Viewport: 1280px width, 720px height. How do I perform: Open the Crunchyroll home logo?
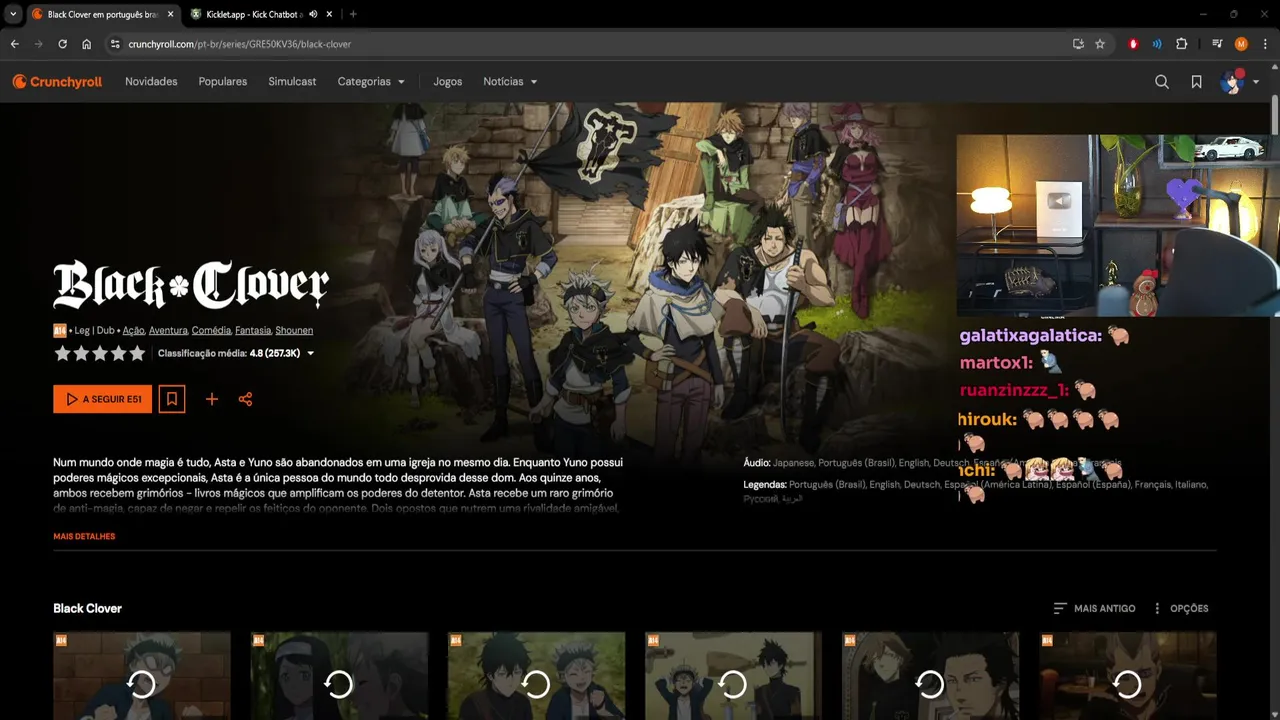pos(57,82)
